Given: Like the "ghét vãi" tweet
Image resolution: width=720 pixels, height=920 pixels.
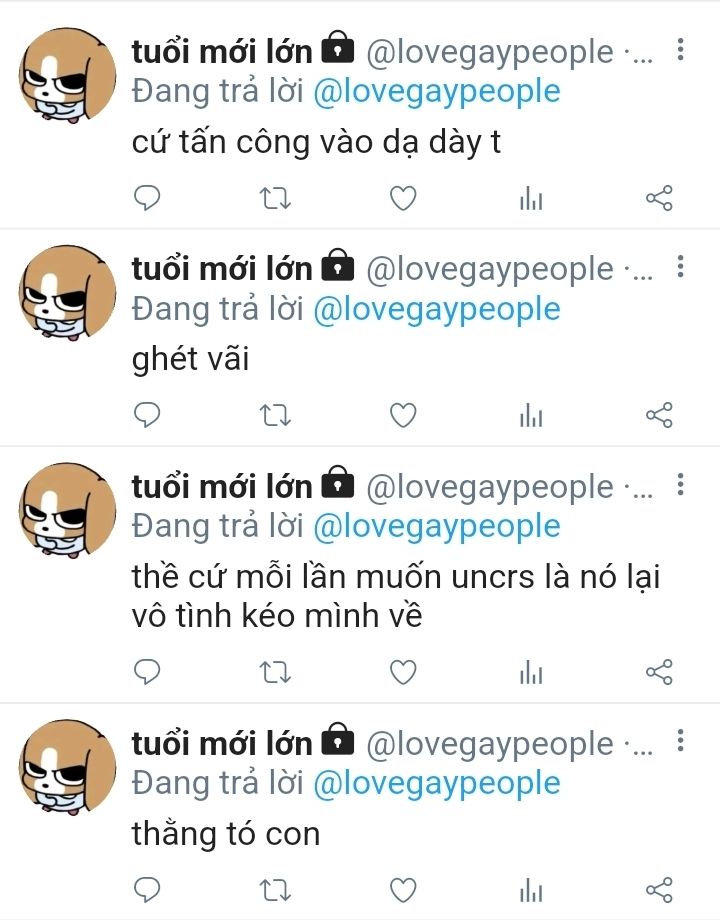Looking at the screenshot, I should tap(403, 415).
